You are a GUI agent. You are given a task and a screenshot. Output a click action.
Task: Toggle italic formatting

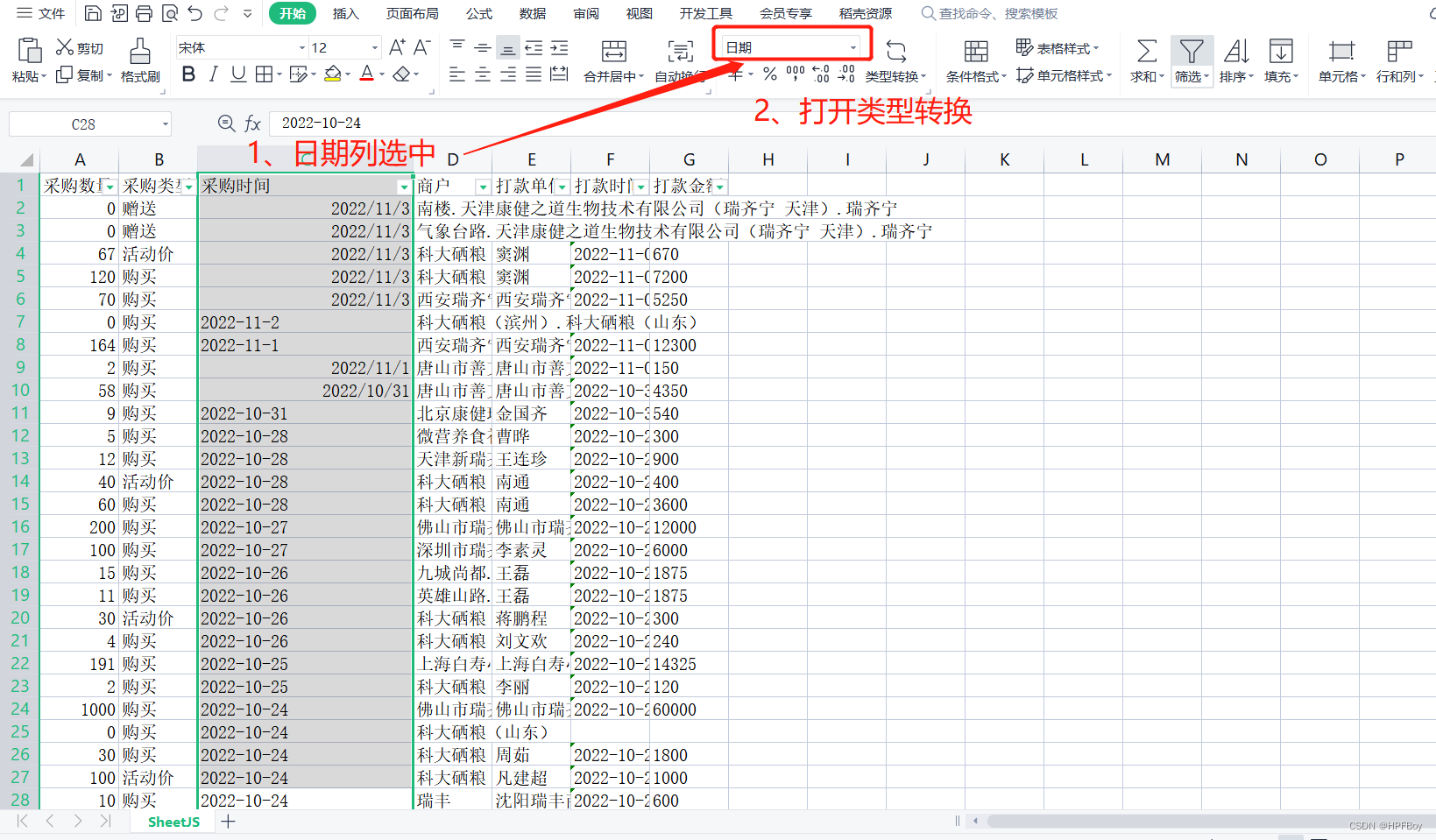pyautogui.click(x=212, y=74)
